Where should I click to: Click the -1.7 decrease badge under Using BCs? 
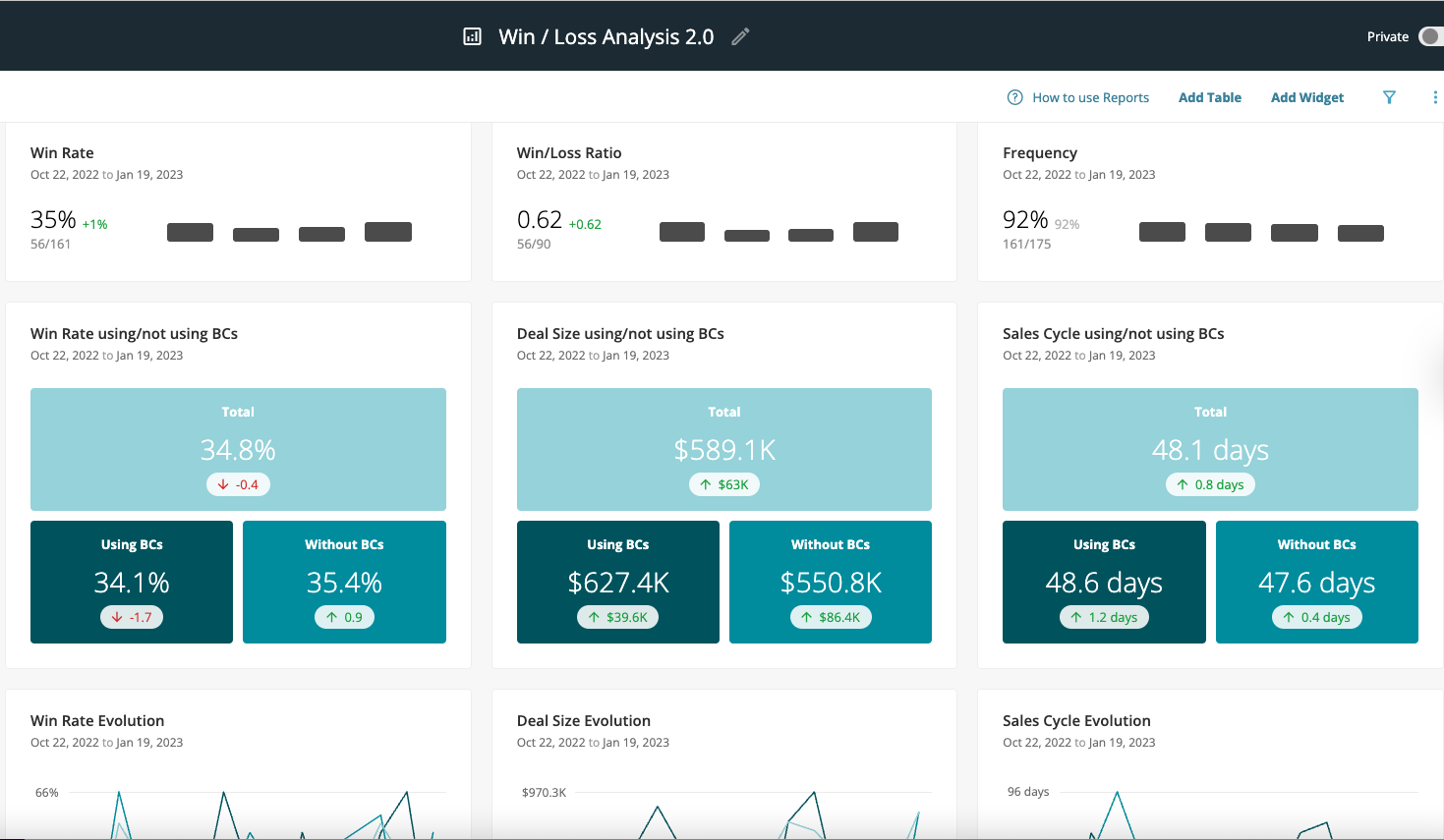pyautogui.click(x=131, y=617)
